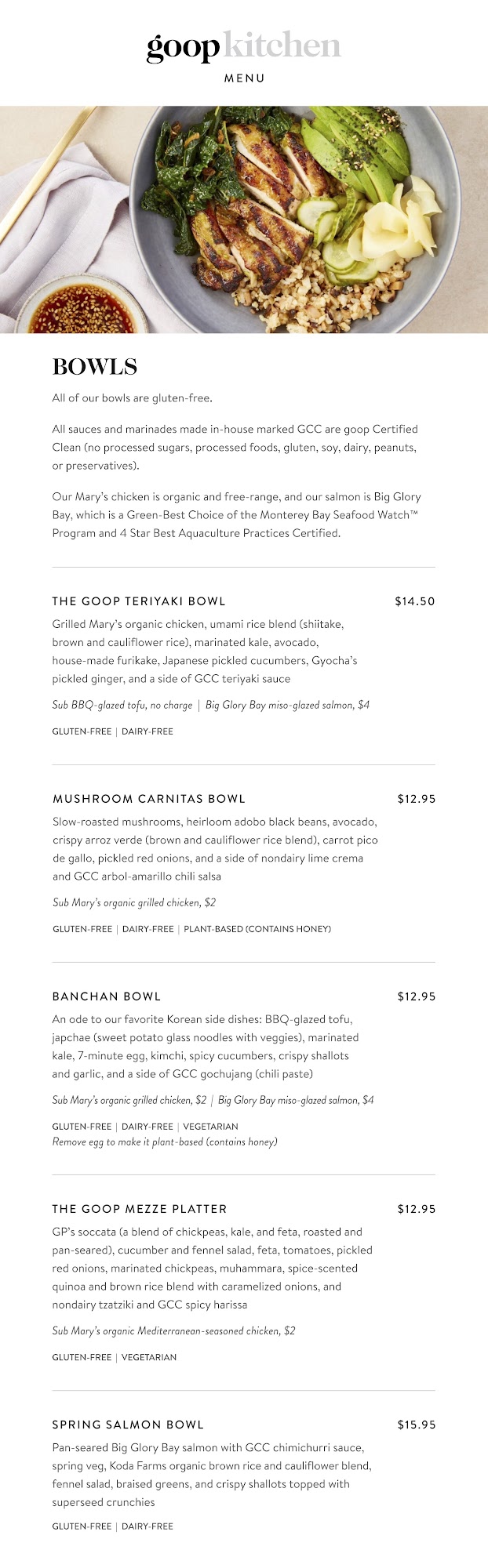The image size is (488, 1568).
Task: Choose the Mushroom Carnitas Bowl title
Action: tap(149, 799)
